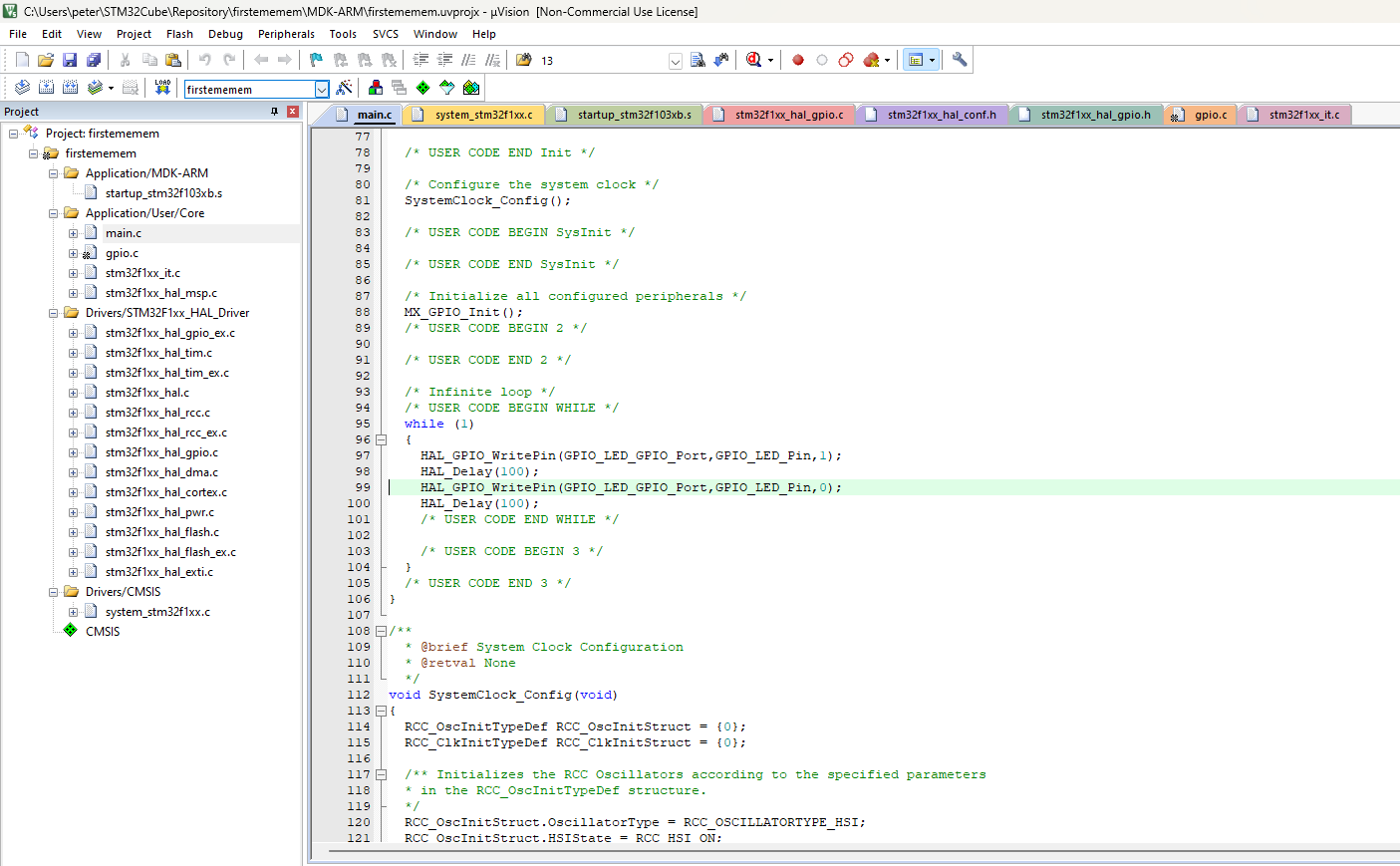
Task: Undo the last edit via toolbar
Action: (205, 60)
